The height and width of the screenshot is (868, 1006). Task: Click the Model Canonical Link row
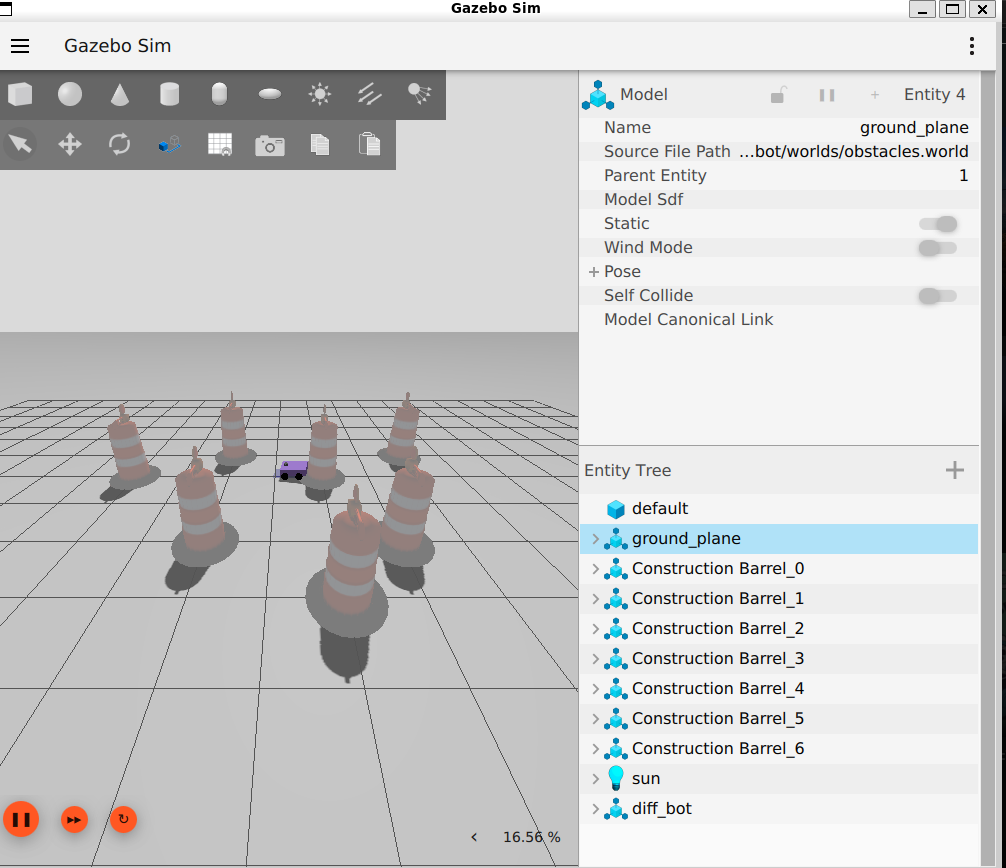[779, 319]
